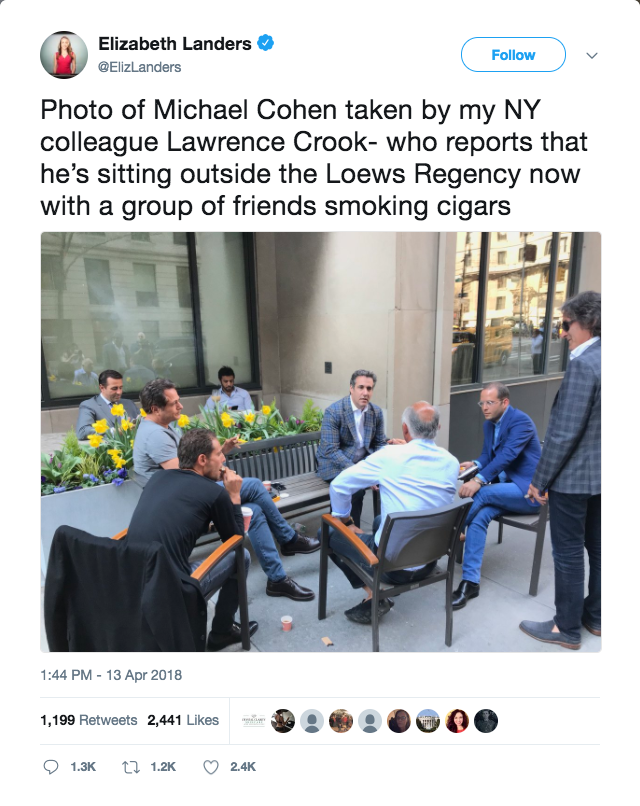Expand the tweet options chevron menu
640x806 pixels.
pyautogui.click(x=590, y=55)
